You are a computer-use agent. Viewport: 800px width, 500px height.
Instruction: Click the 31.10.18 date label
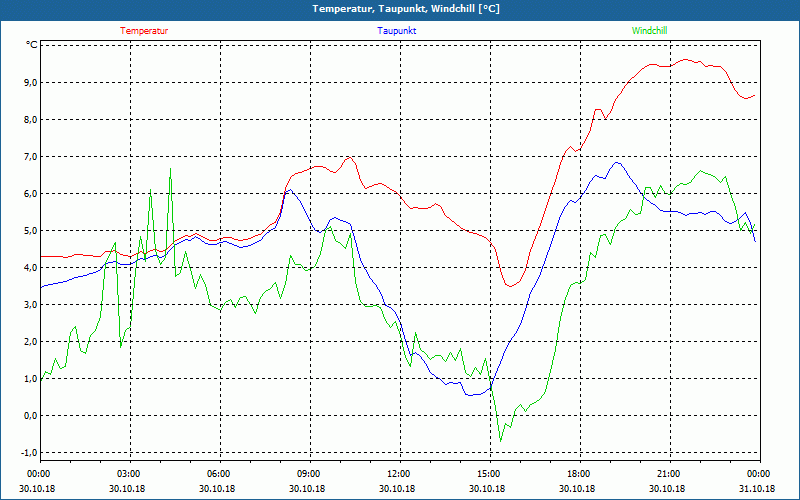tap(757, 488)
